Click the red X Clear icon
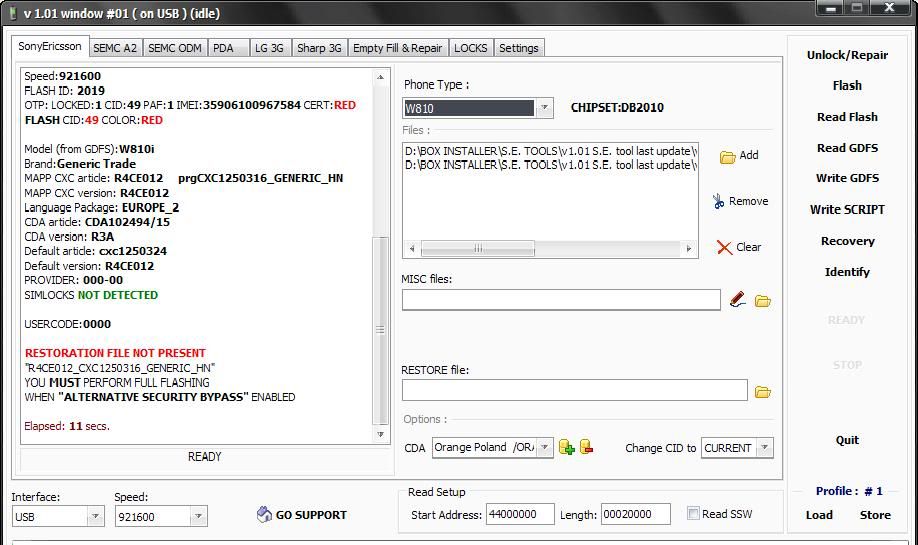Screen dimensions: 918x545 (x=724, y=248)
